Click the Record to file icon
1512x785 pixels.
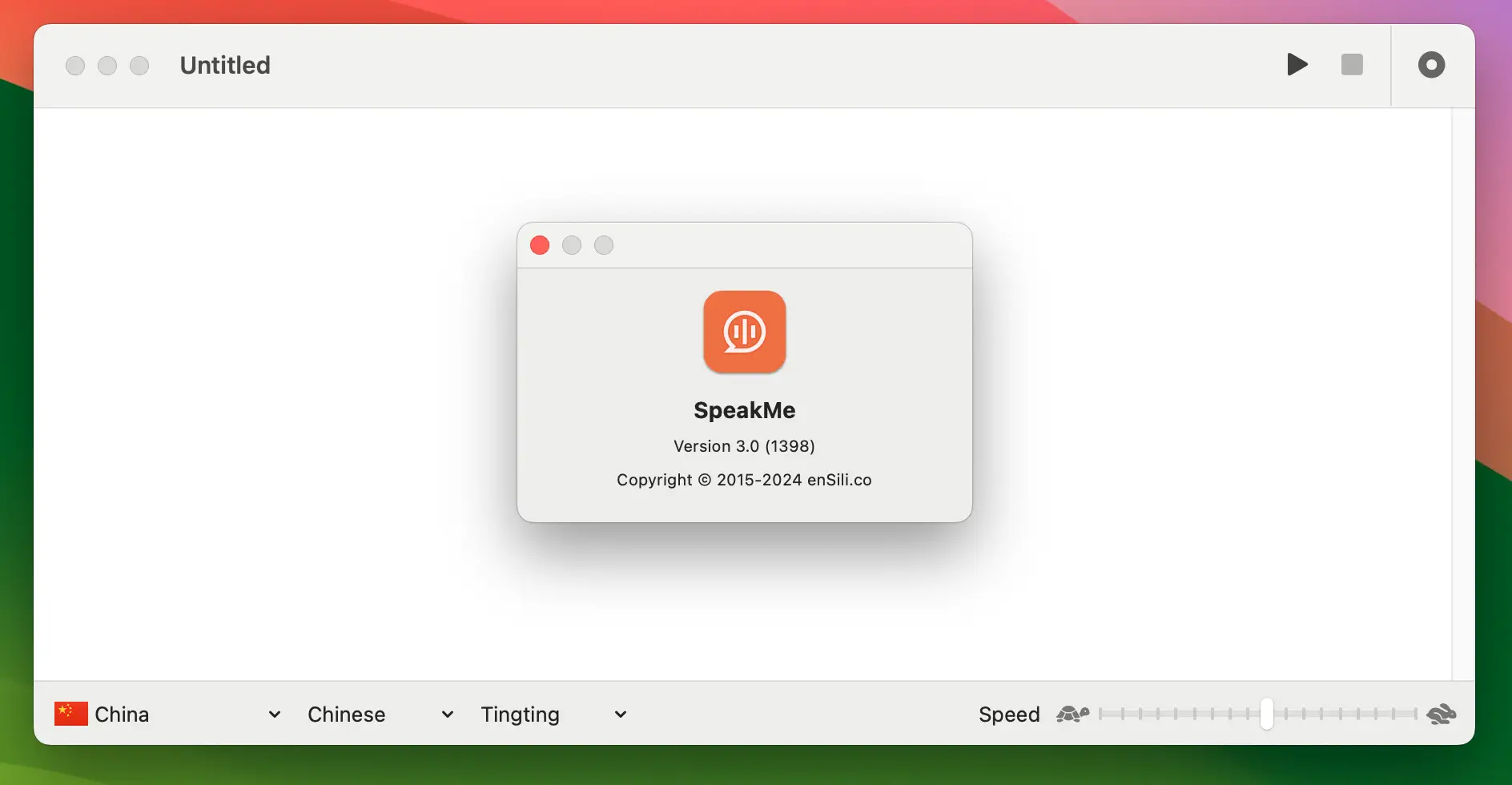(1430, 65)
